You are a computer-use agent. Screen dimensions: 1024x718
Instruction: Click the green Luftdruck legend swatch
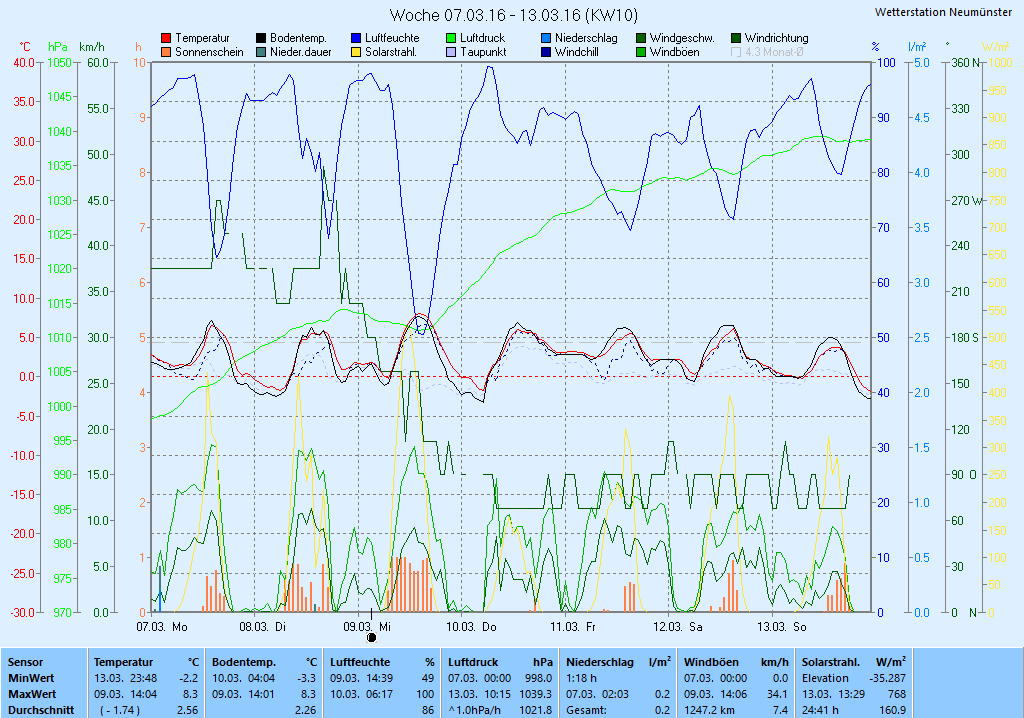point(451,39)
